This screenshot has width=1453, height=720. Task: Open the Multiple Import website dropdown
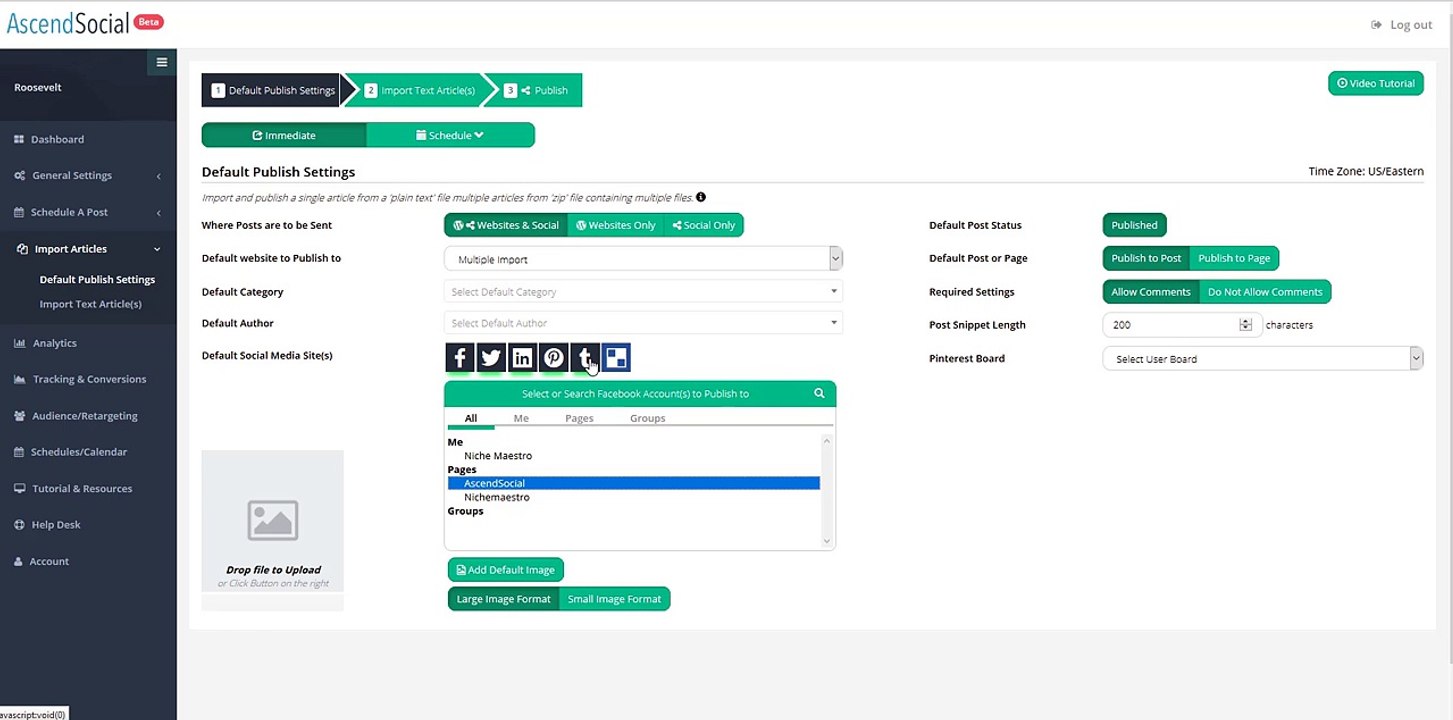(x=643, y=259)
